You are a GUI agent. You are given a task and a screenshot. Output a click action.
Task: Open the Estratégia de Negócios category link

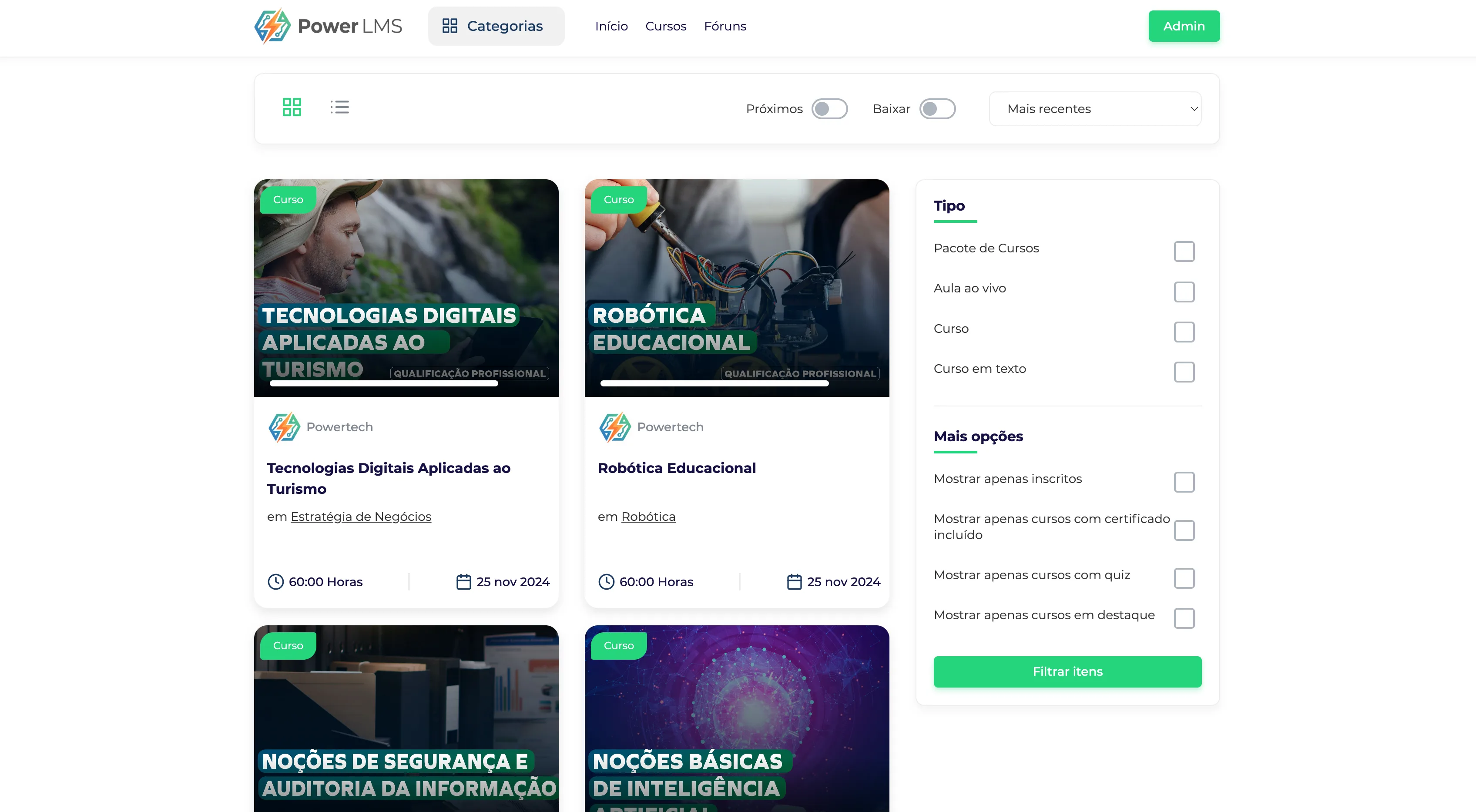pos(360,517)
